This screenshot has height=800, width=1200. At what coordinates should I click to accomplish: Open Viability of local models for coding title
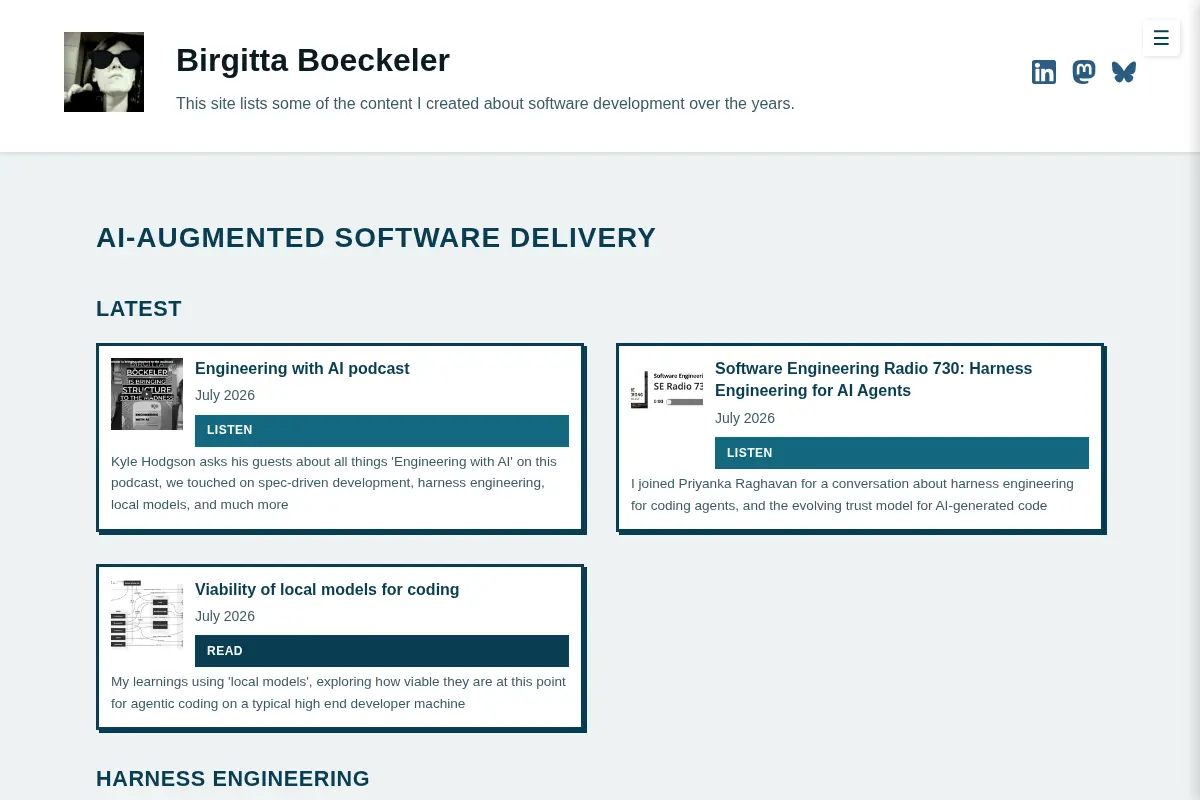click(x=327, y=589)
